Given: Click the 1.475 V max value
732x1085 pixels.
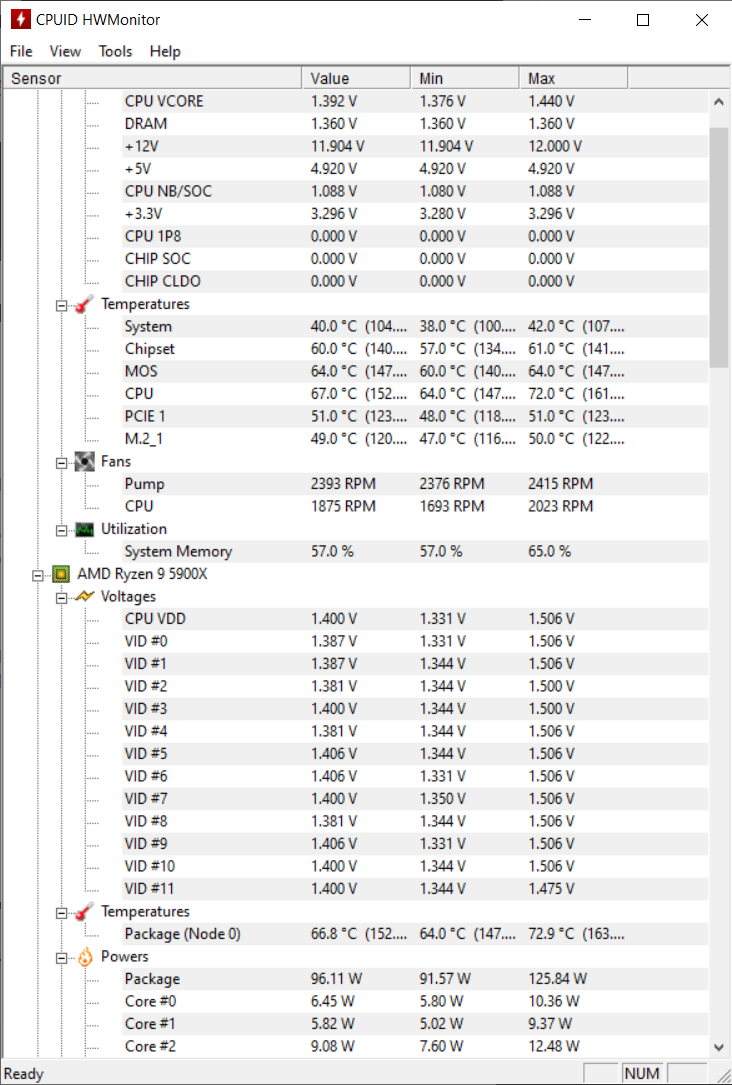Looking at the screenshot, I should [x=551, y=888].
